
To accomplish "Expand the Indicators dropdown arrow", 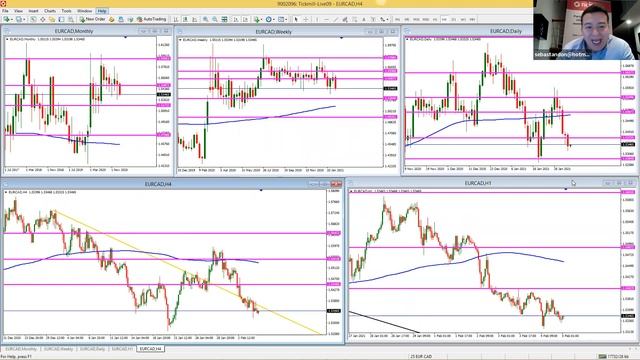I will (262, 19).
